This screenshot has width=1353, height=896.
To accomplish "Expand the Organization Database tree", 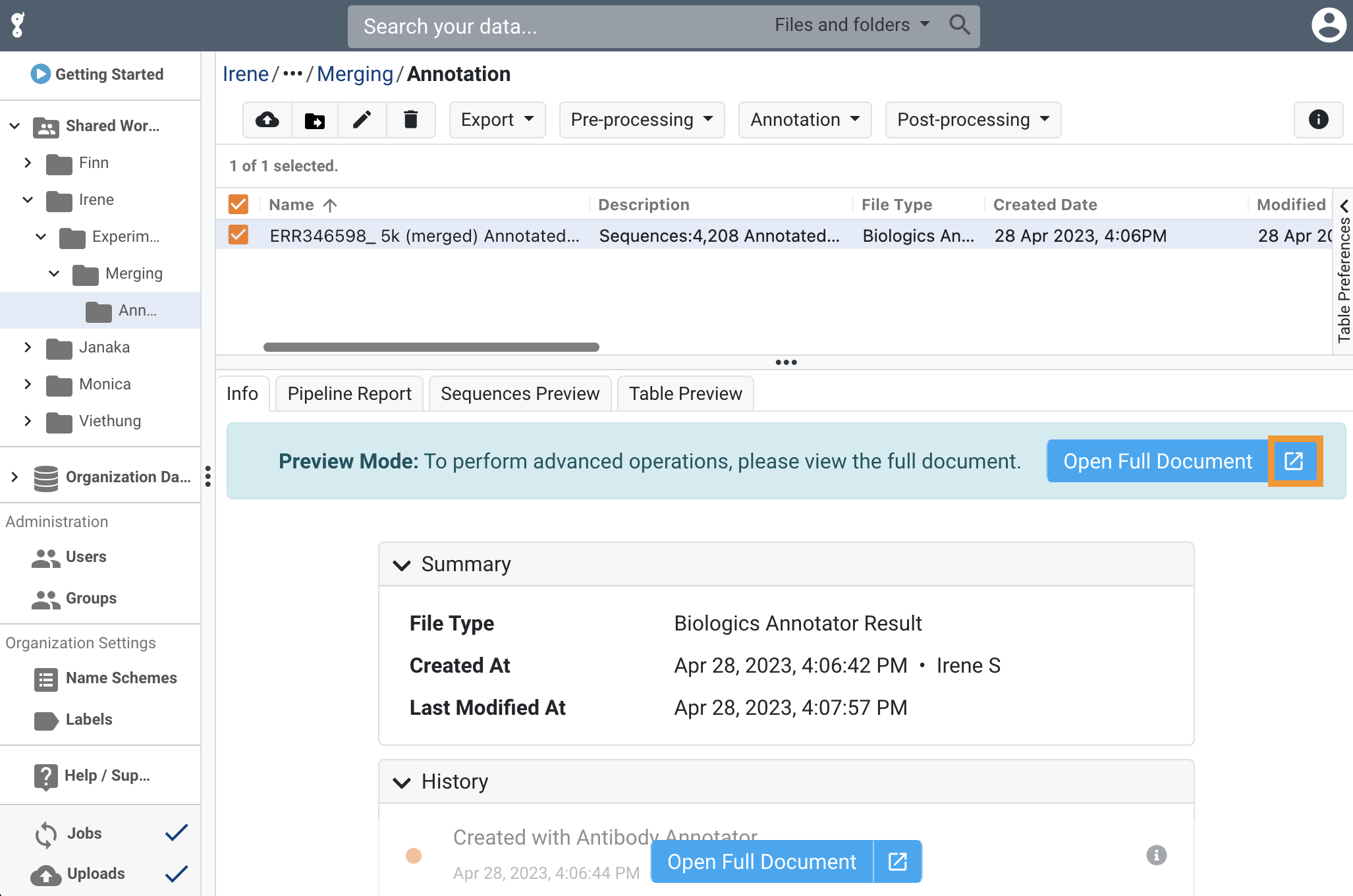I will coord(14,477).
